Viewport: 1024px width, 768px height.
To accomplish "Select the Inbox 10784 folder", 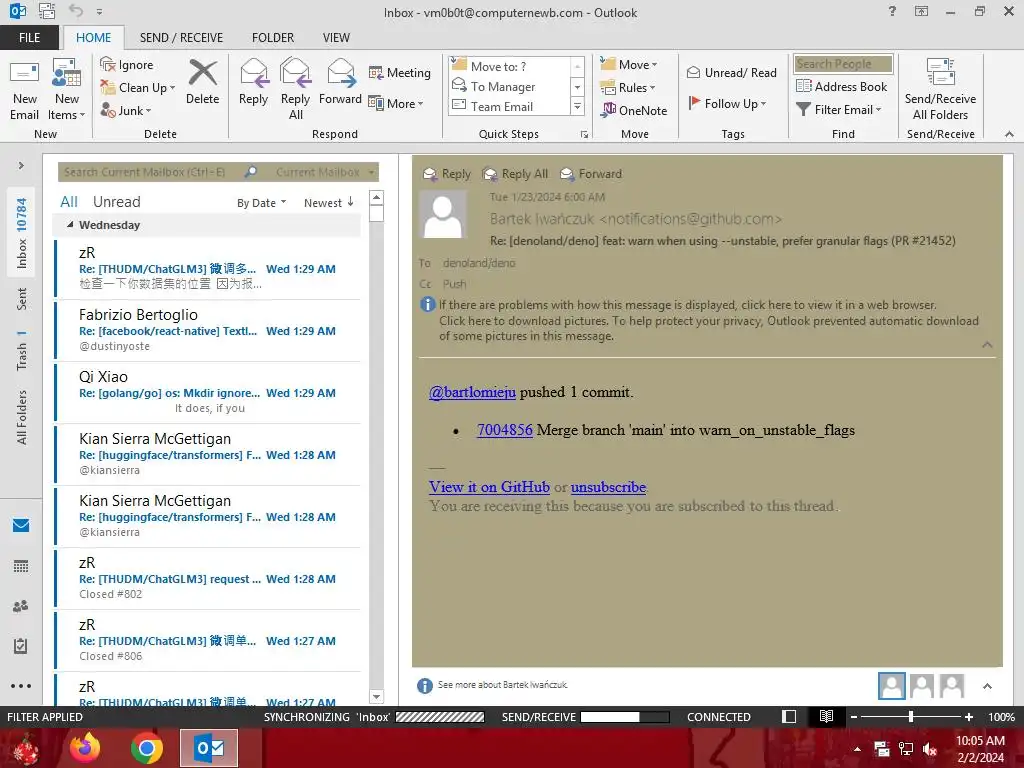I will [x=22, y=233].
